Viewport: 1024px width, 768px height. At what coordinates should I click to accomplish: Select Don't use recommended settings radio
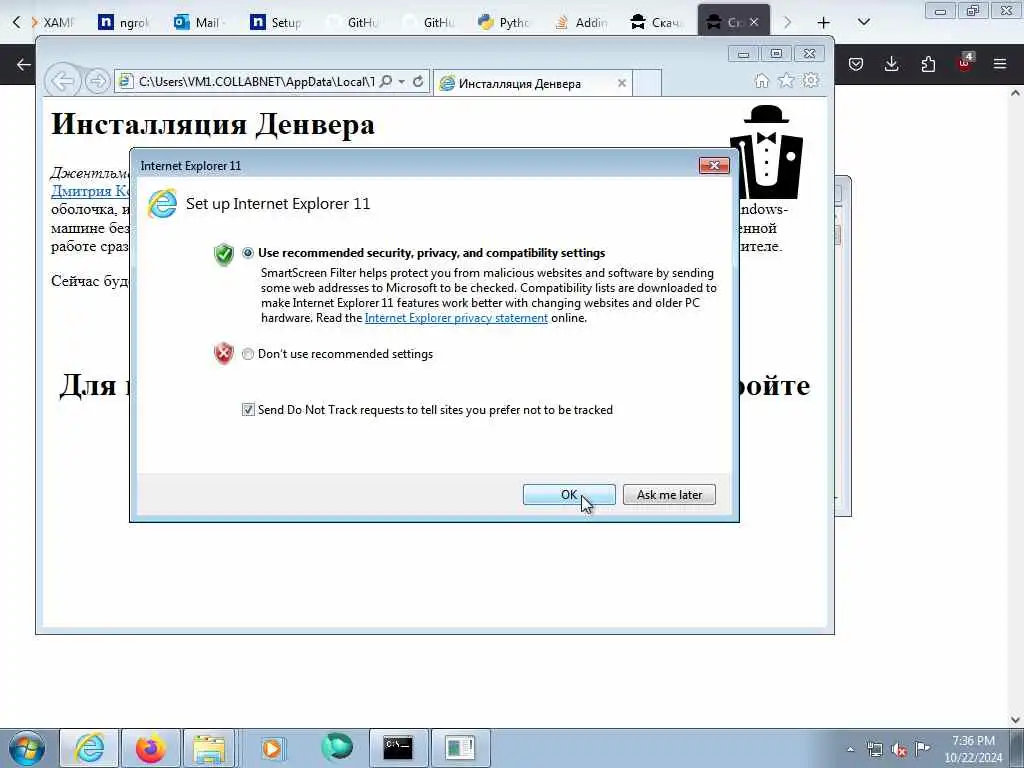(248, 354)
